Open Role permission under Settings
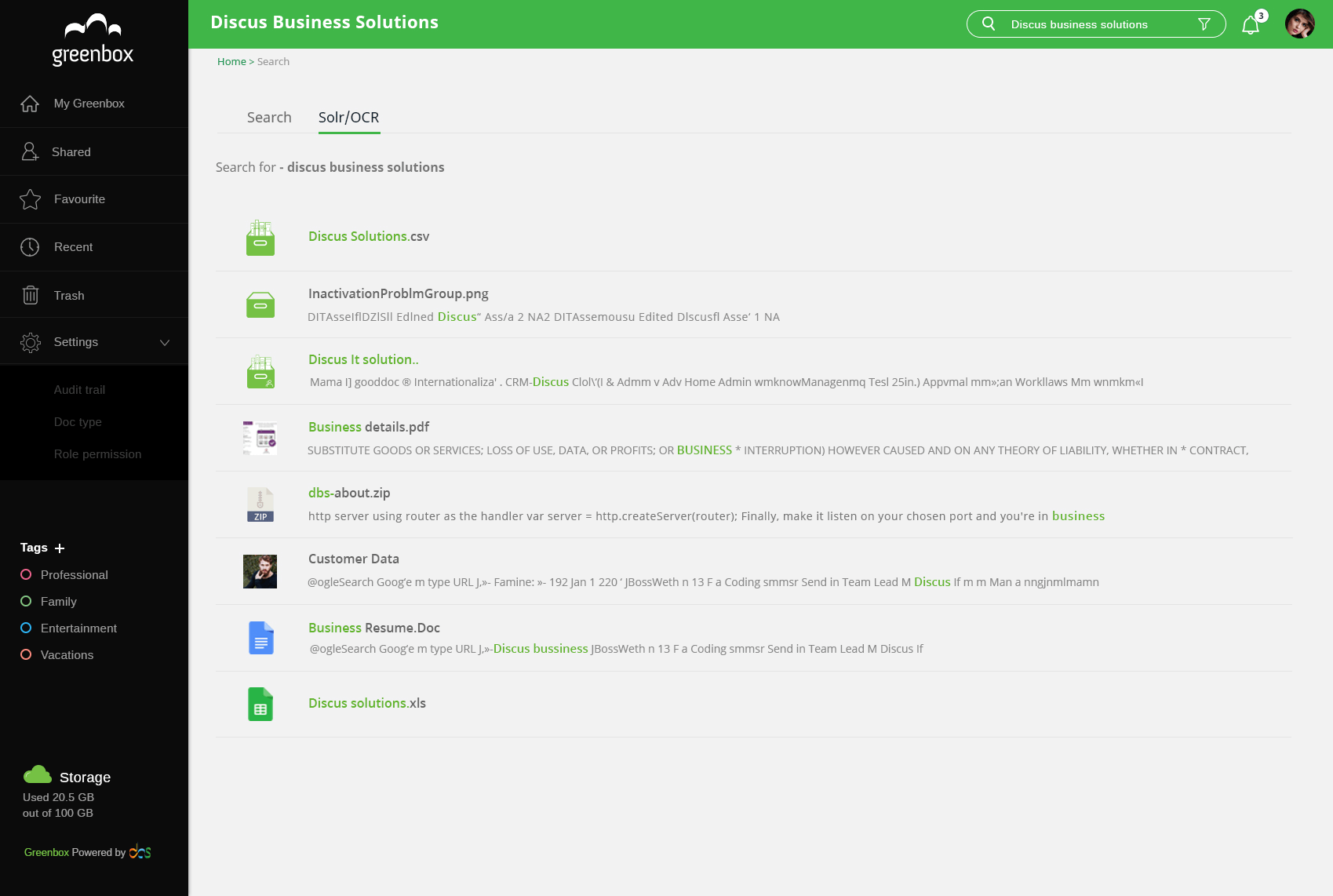Image resolution: width=1333 pixels, height=896 pixels. (x=97, y=454)
